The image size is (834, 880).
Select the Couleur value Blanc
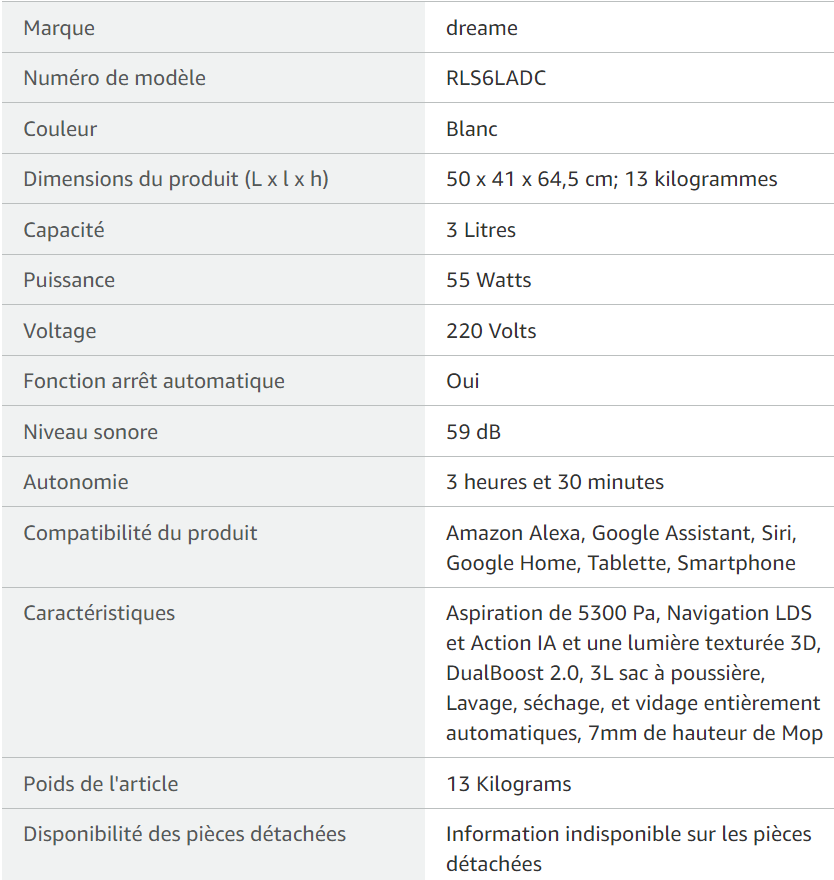pos(471,129)
